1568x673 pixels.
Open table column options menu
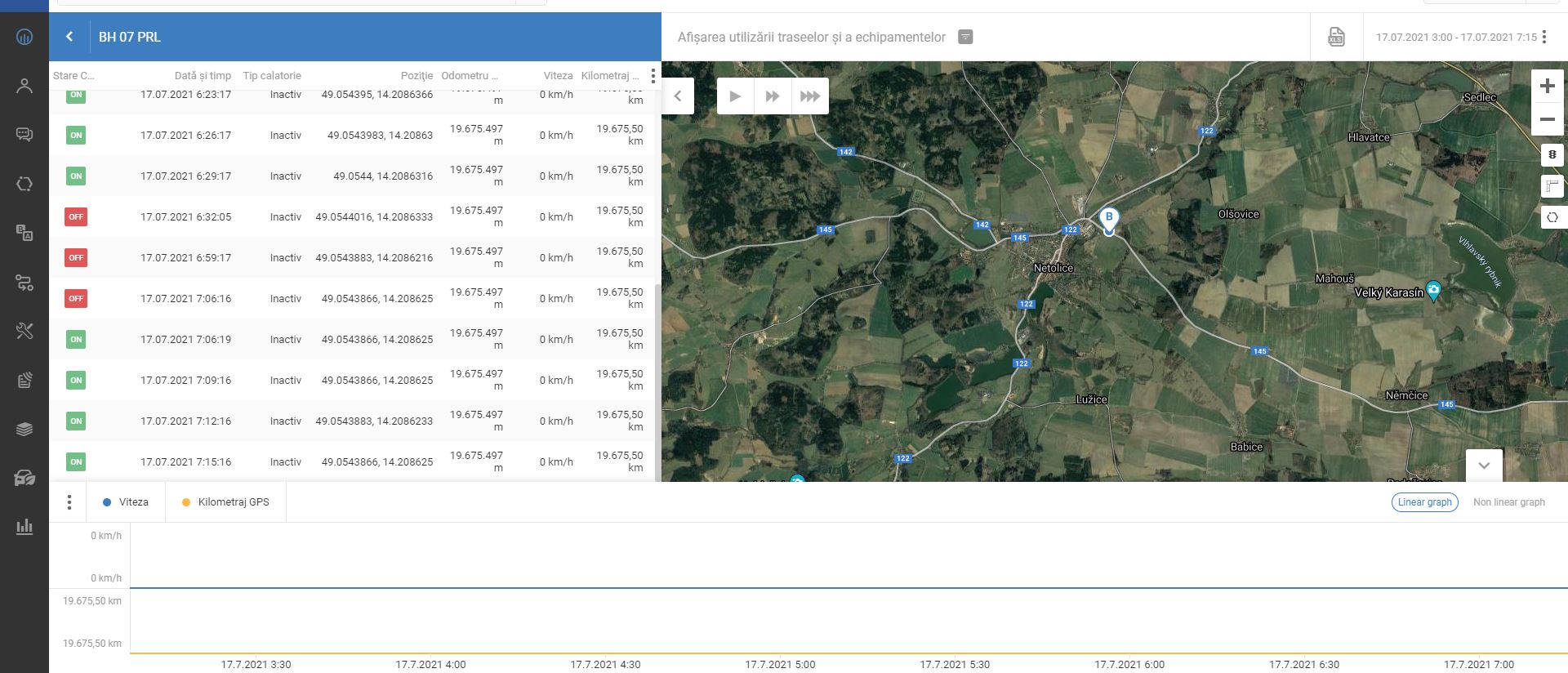pyautogui.click(x=653, y=76)
